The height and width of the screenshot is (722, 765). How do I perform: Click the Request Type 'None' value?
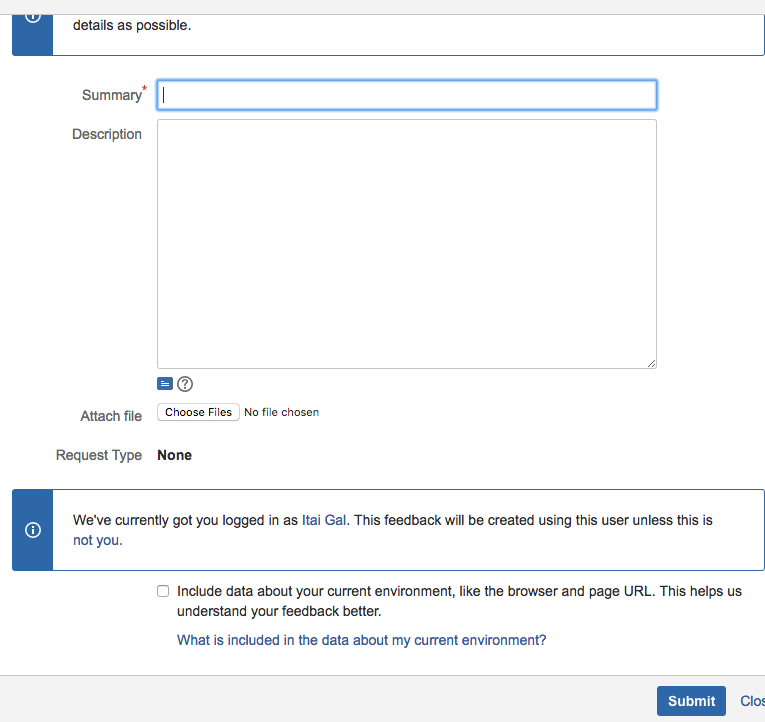[174, 455]
